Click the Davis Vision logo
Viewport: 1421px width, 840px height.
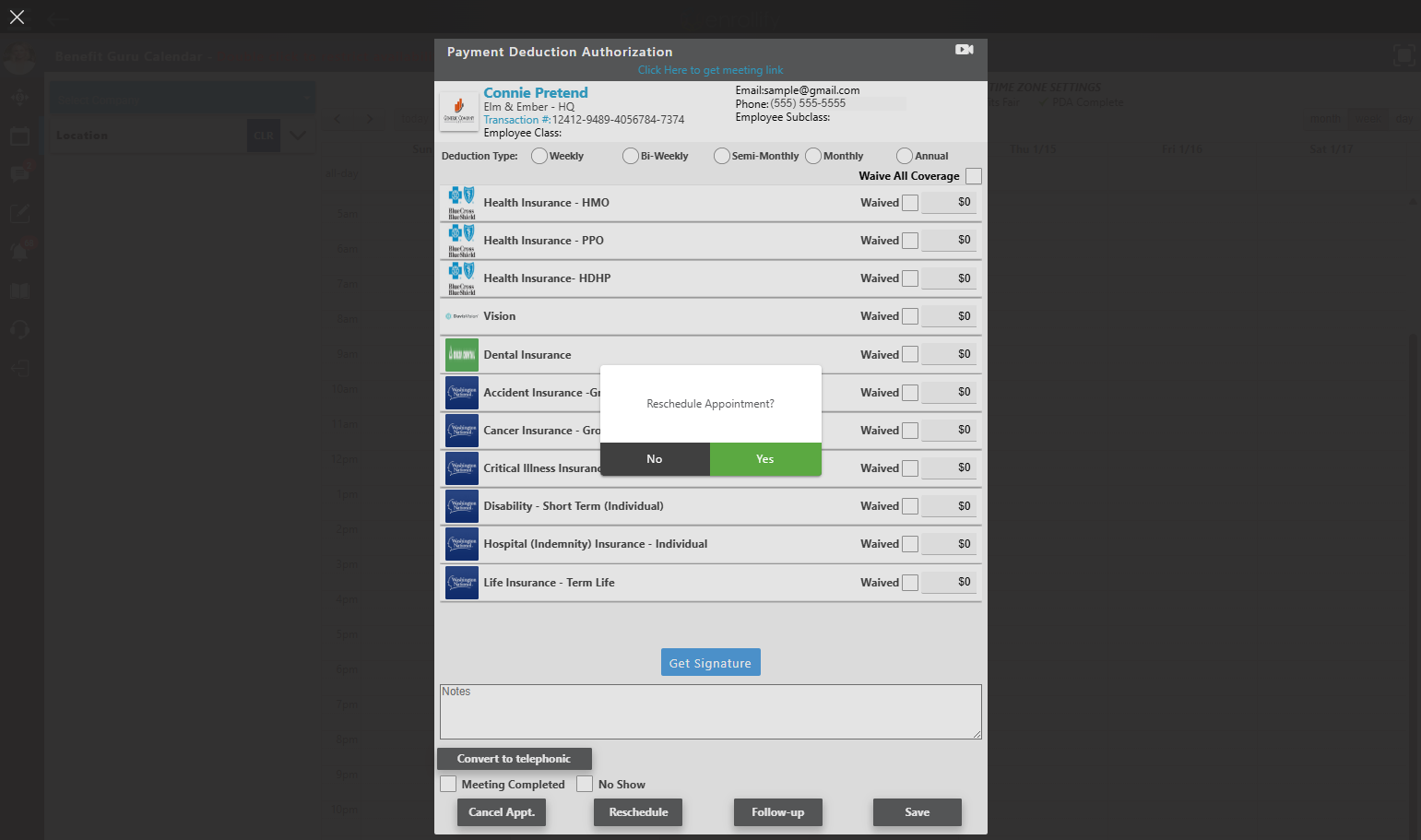(461, 316)
